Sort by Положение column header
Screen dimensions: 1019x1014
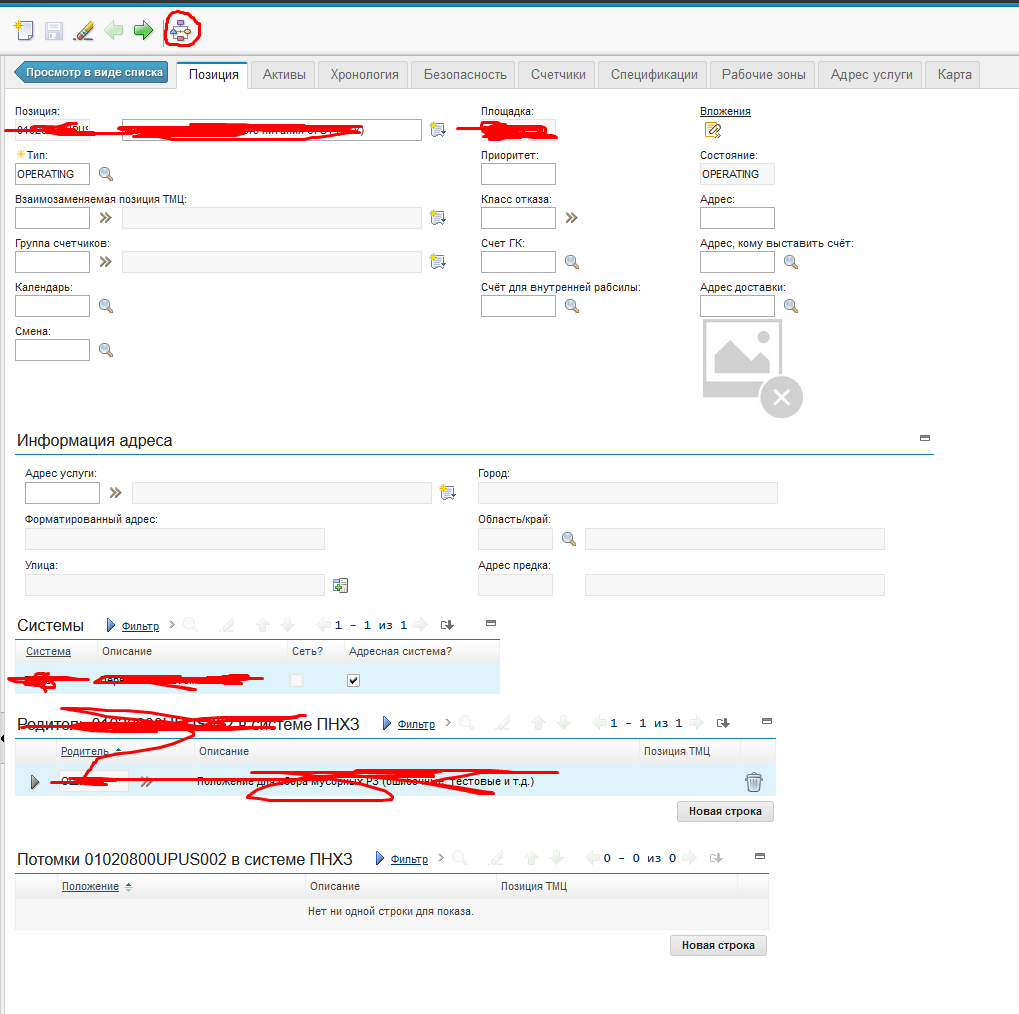90,887
